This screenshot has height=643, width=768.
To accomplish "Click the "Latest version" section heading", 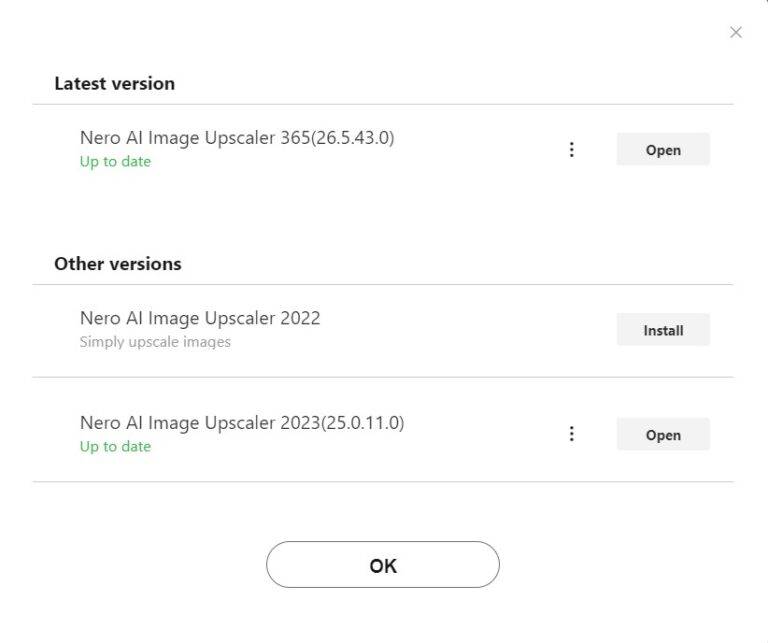I will (x=114, y=84).
